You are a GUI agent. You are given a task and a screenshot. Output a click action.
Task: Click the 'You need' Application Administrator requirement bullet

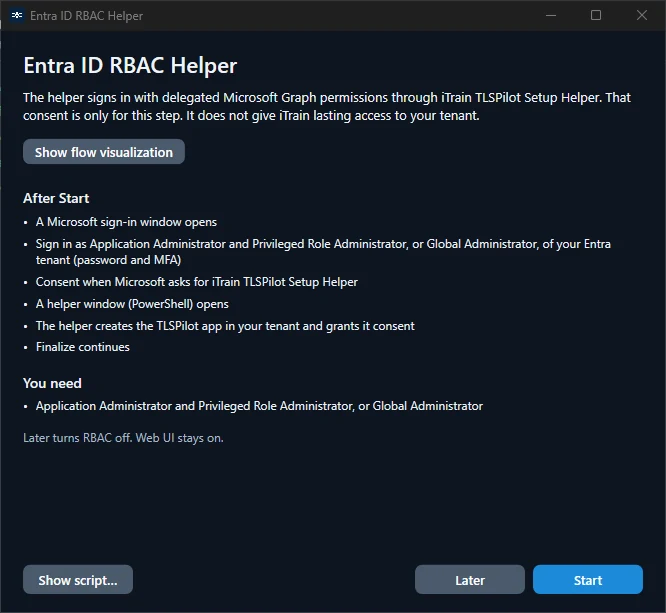tap(259, 406)
